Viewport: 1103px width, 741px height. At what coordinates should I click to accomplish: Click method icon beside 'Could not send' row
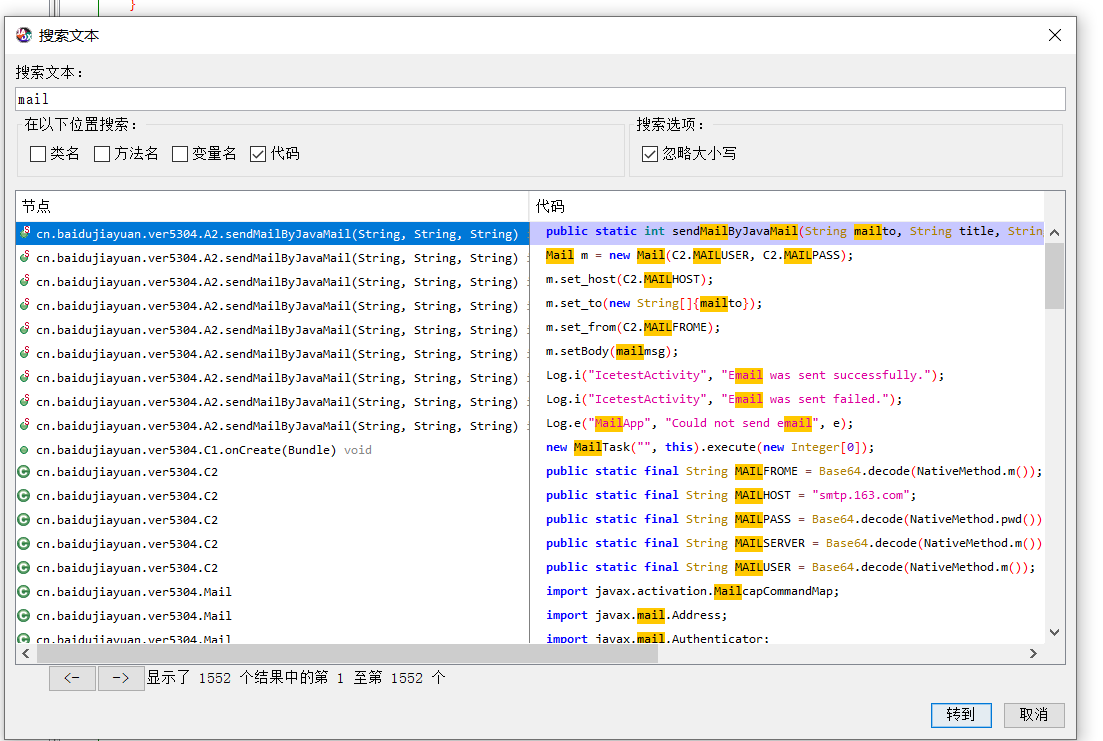[25, 424]
